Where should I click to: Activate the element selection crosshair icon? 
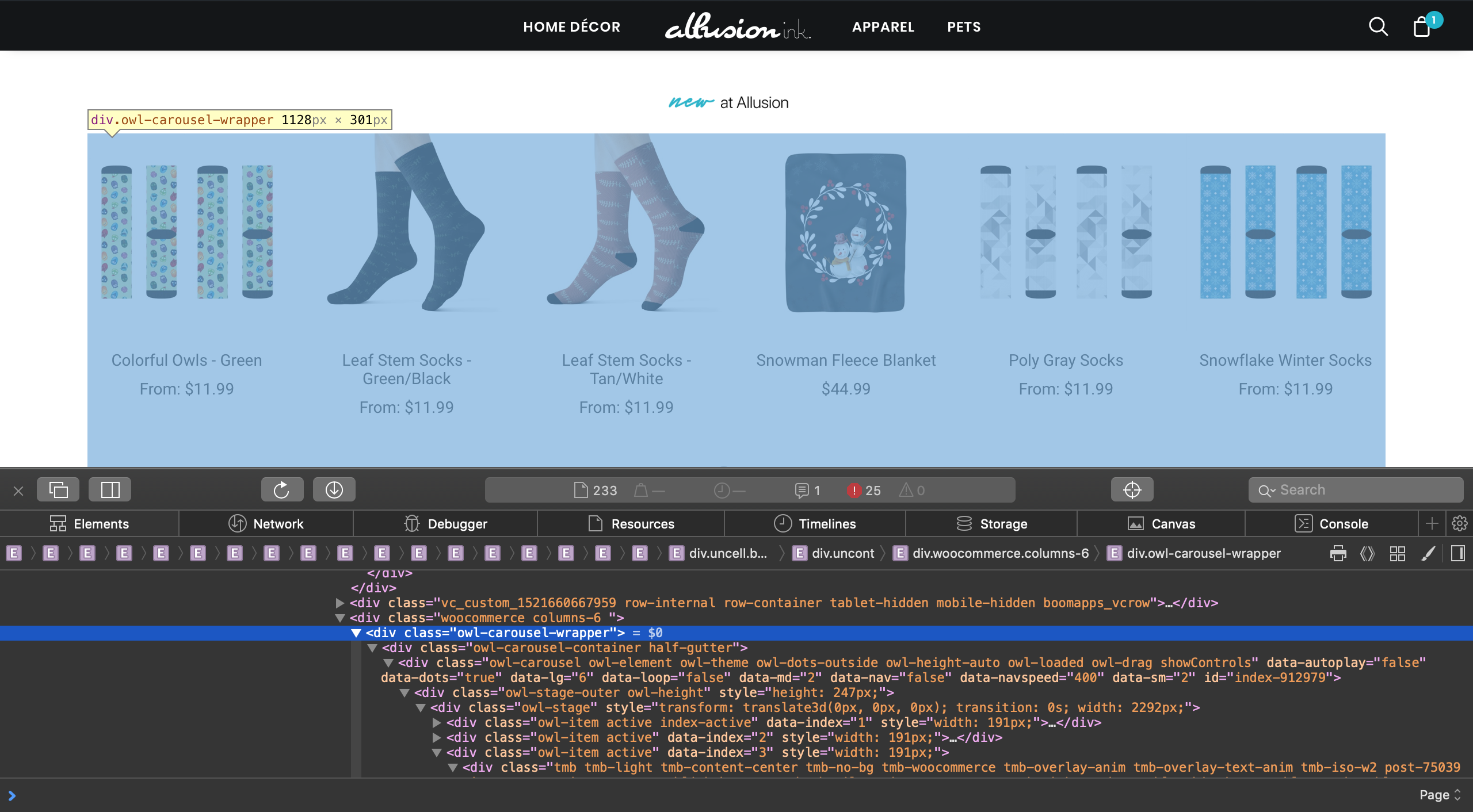pyautogui.click(x=1132, y=490)
